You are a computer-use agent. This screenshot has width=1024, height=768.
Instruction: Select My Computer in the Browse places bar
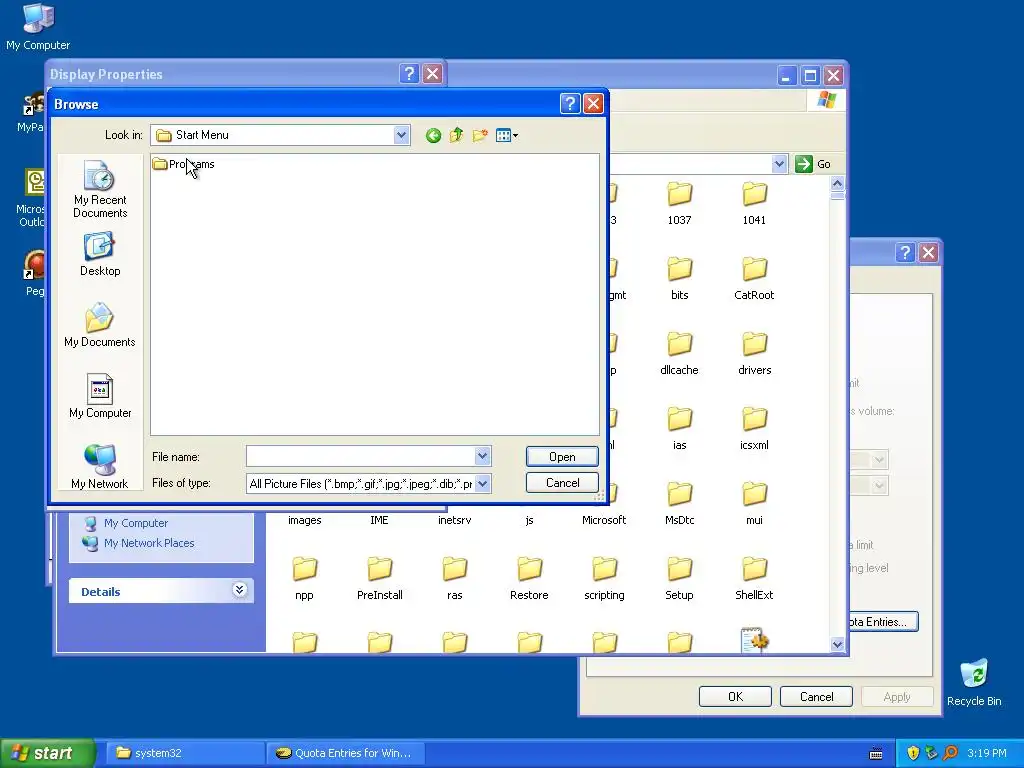click(x=100, y=396)
